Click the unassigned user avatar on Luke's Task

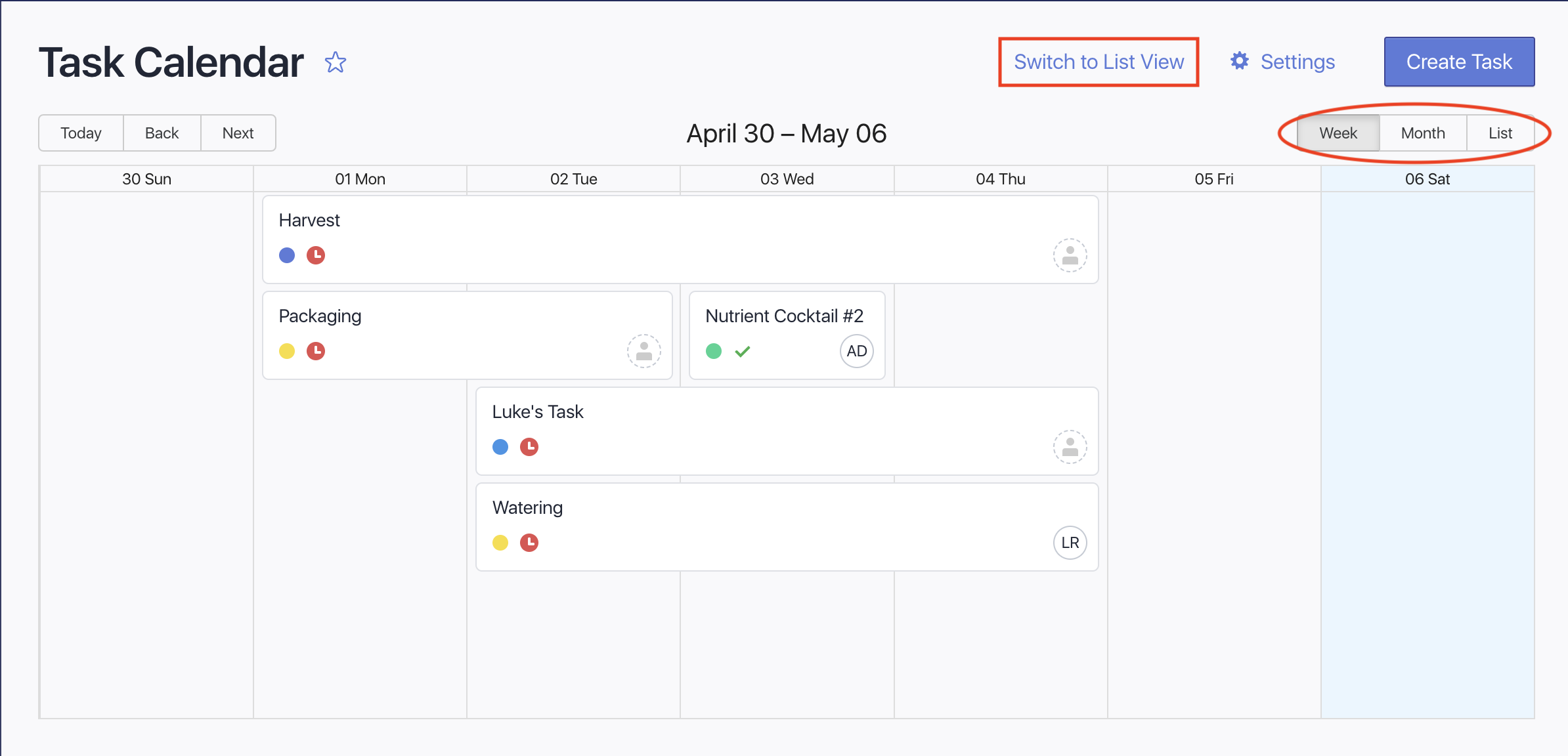[1070, 447]
